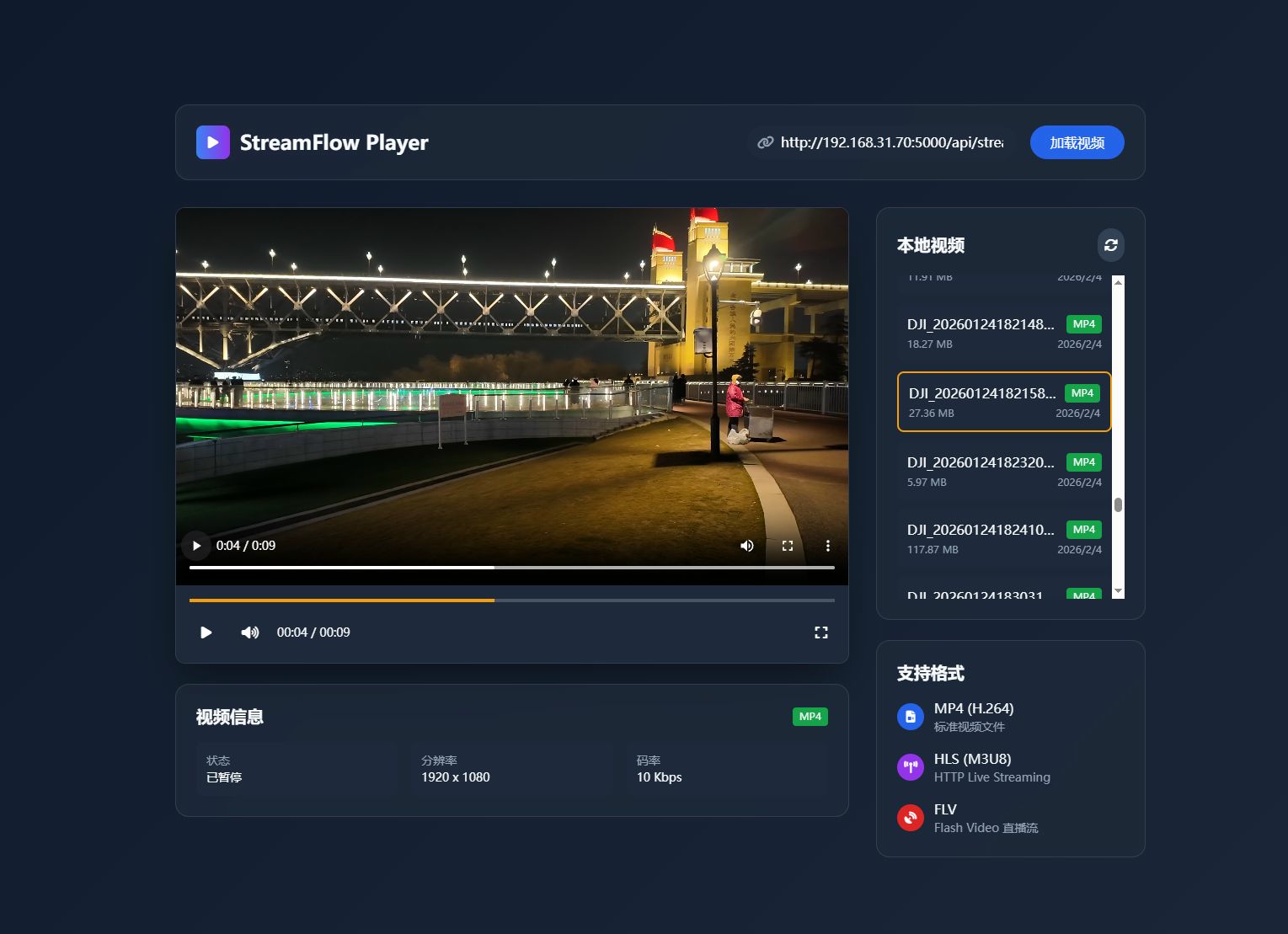Click the StreamFlow Player logo icon

(213, 142)
